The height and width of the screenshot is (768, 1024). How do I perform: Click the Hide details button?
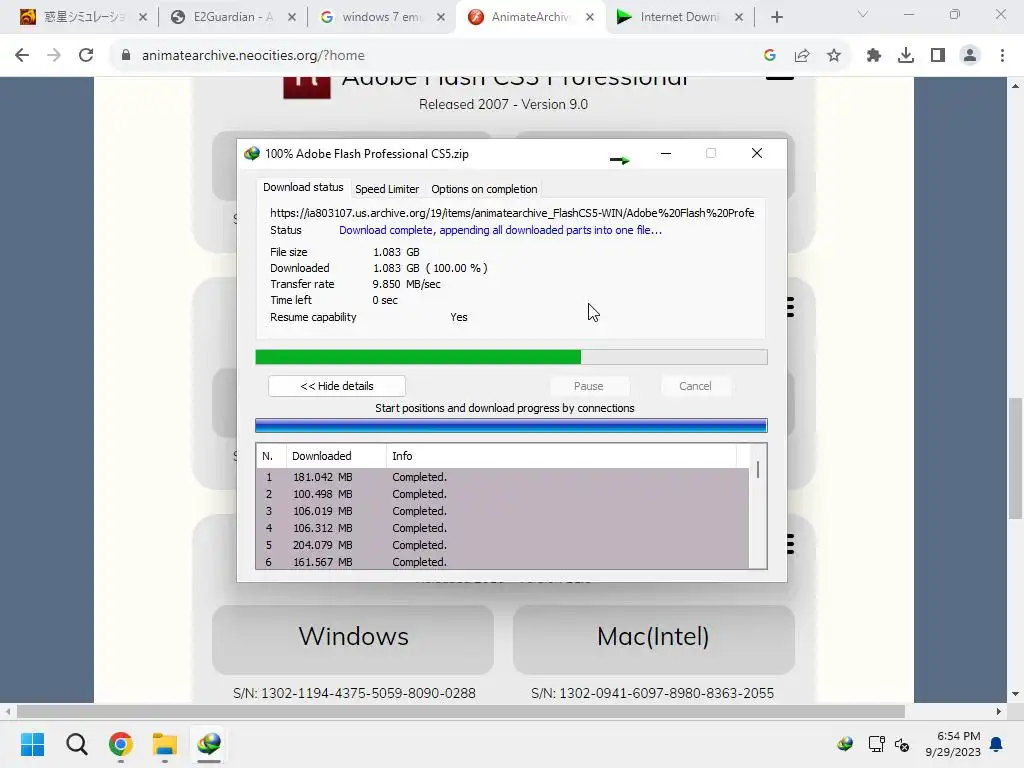click(337, 386)
